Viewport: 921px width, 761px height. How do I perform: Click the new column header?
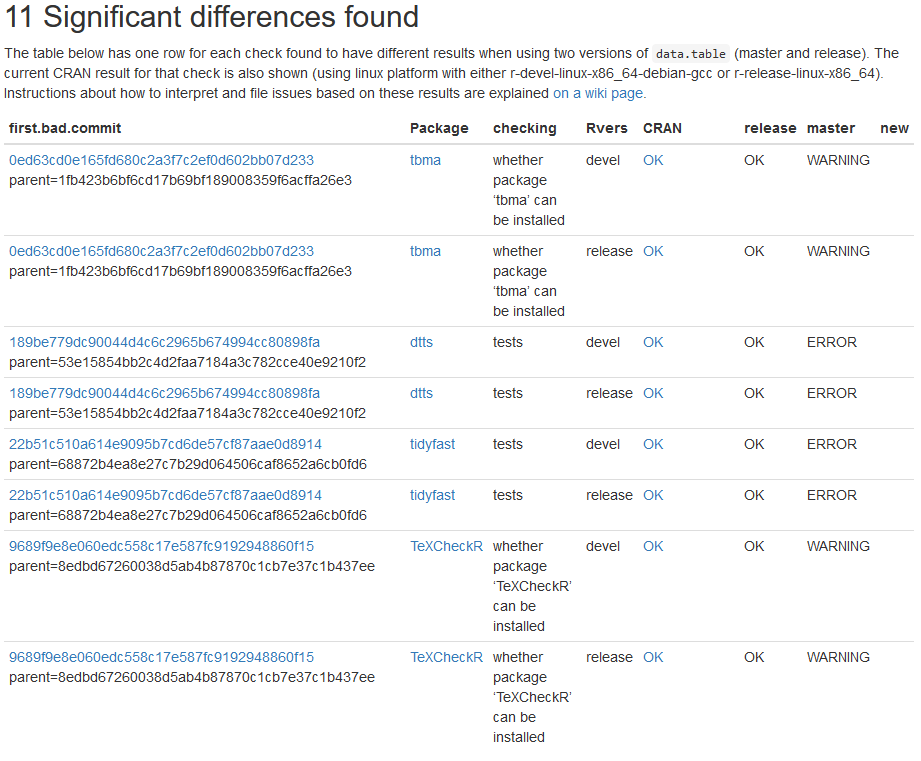pos(894,128)
